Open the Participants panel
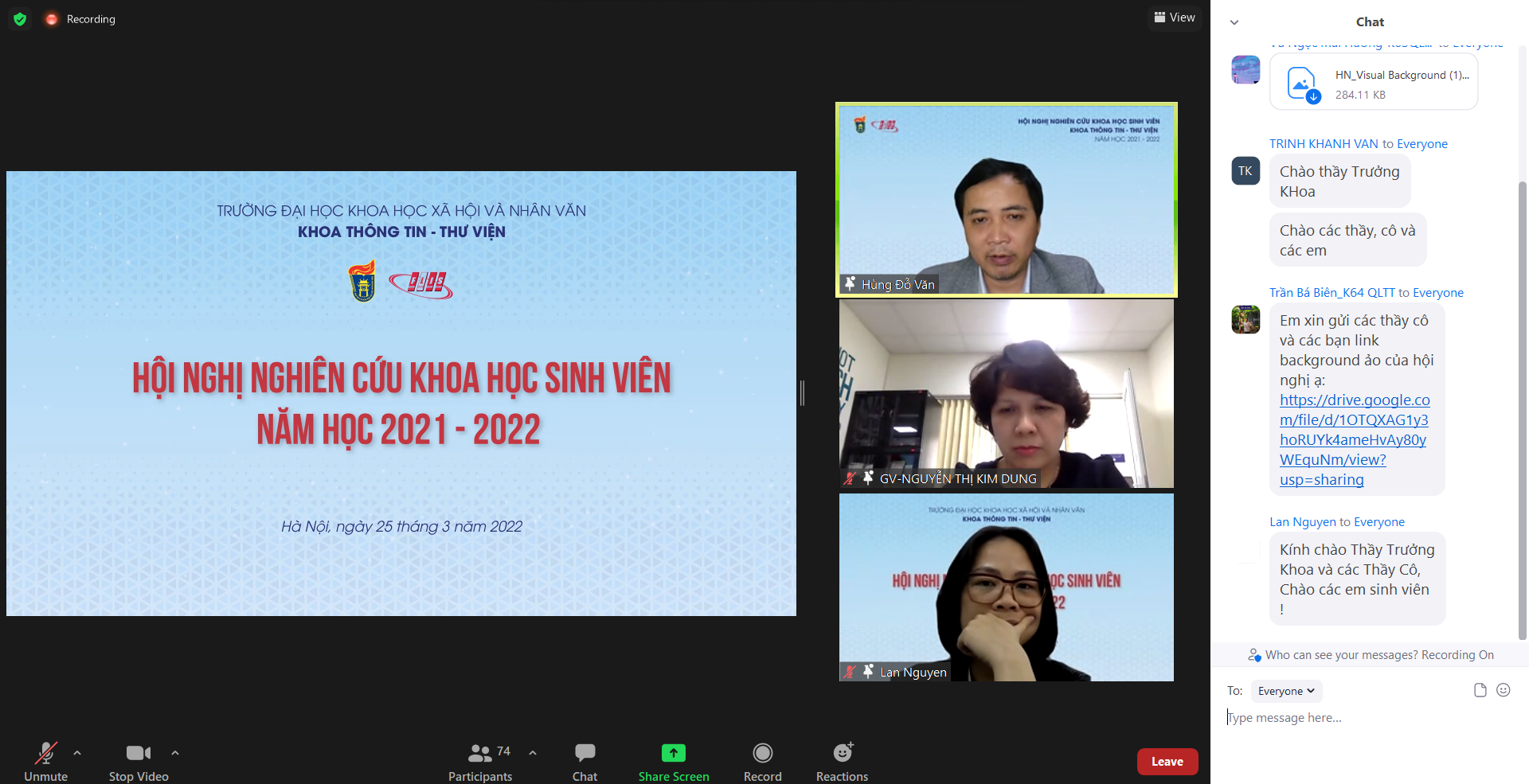 point(480,762)
